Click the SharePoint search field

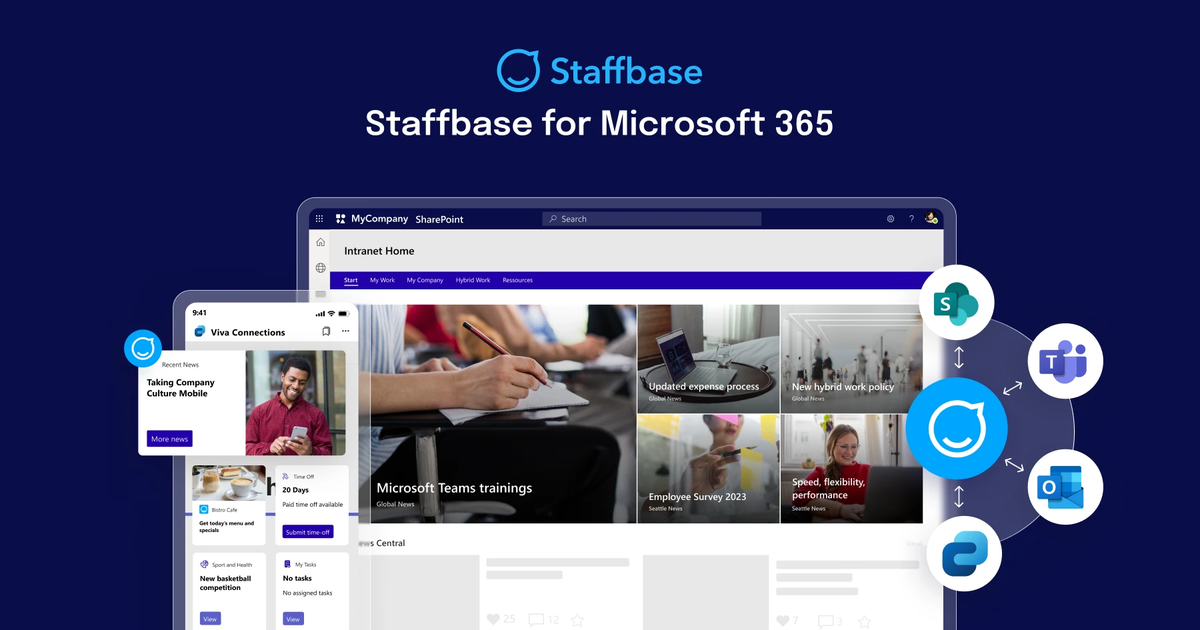(652, 219)
